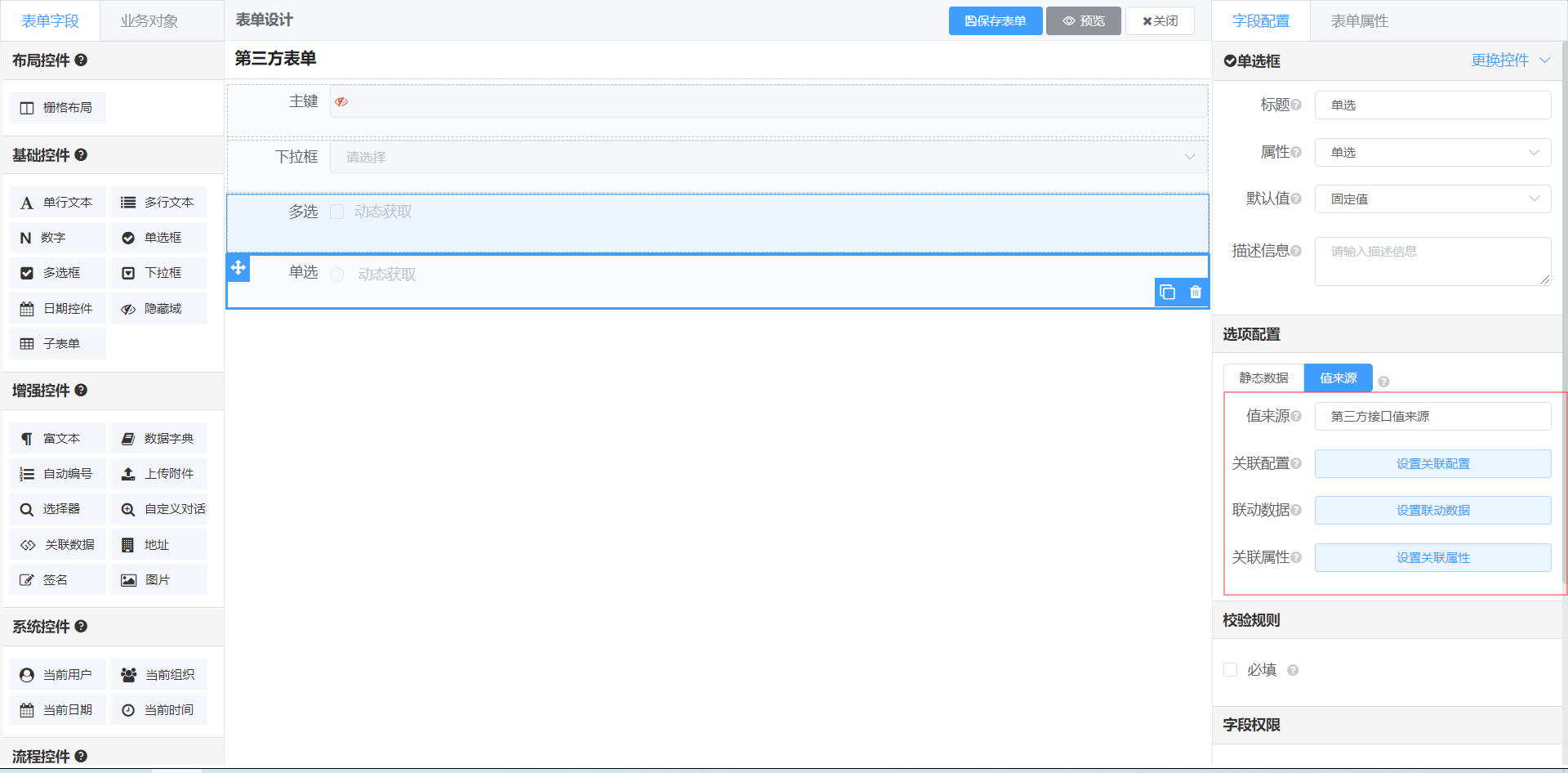The width and height of the screenshot is (1568, 773).
Task: Click help icon next to 值来源 tab
Action: (x=1383, y=382)
